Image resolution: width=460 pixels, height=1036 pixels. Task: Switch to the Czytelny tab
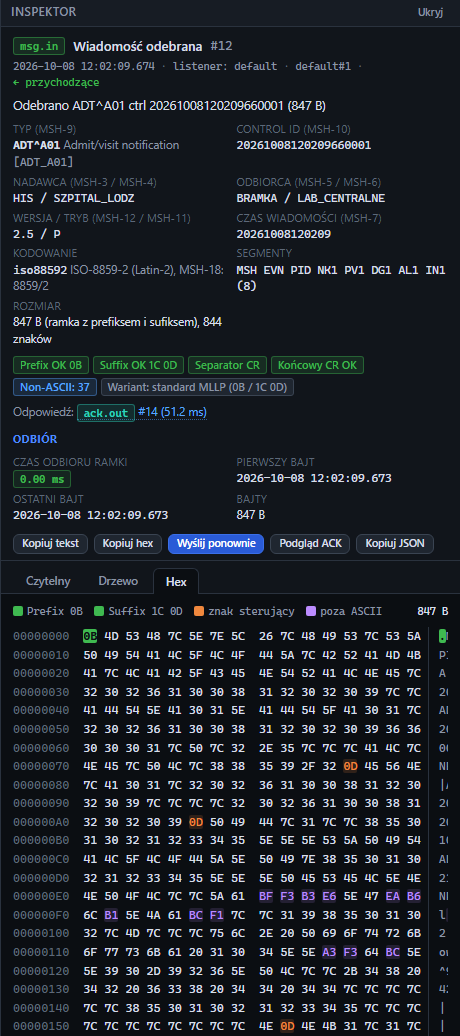(48, 581)
